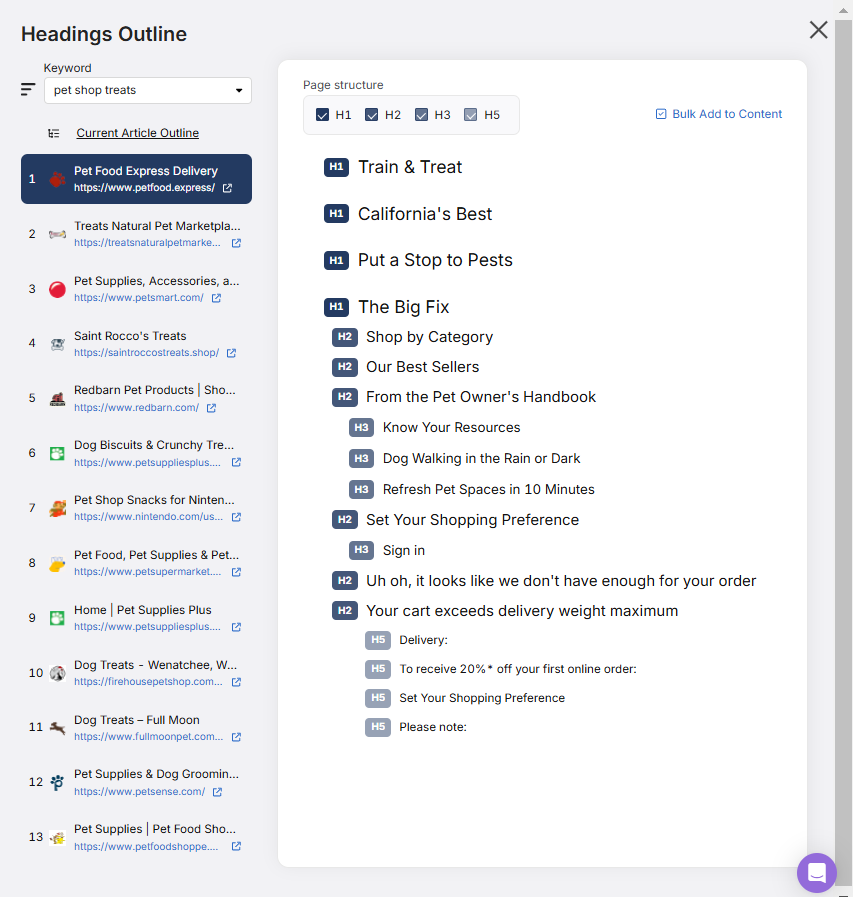This screenshot has height=897, width=853.
Task: Open the https://www.petsmart.com/ URL link
Action: pyautogui.click(x=138, y=298)
